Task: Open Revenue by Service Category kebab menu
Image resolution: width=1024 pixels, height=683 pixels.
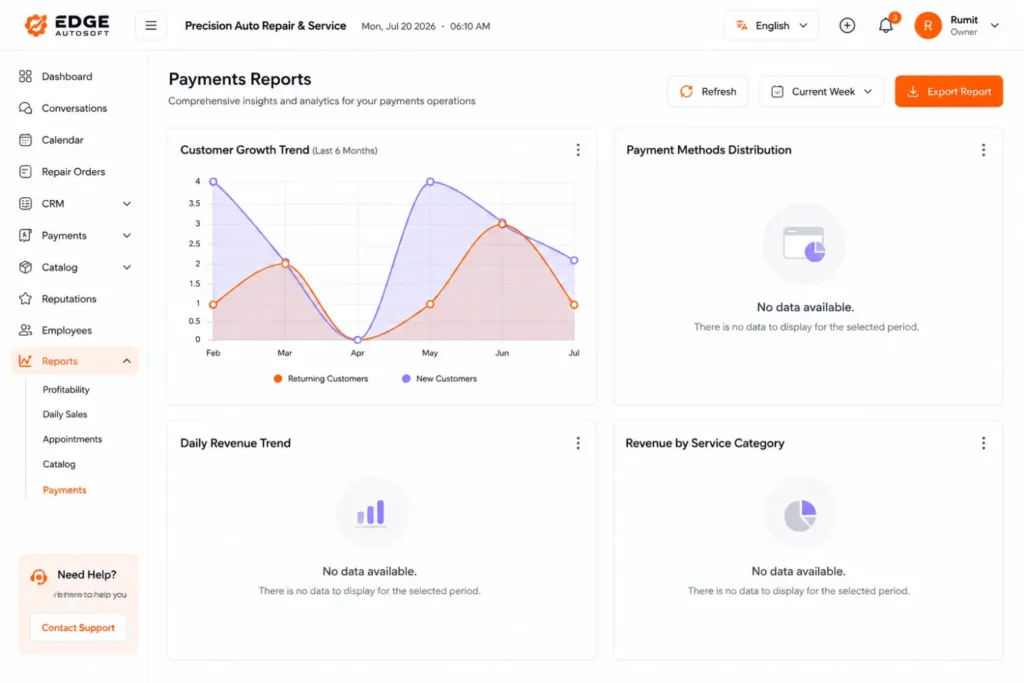Action: pyautogui.click(x=984, y=443)
